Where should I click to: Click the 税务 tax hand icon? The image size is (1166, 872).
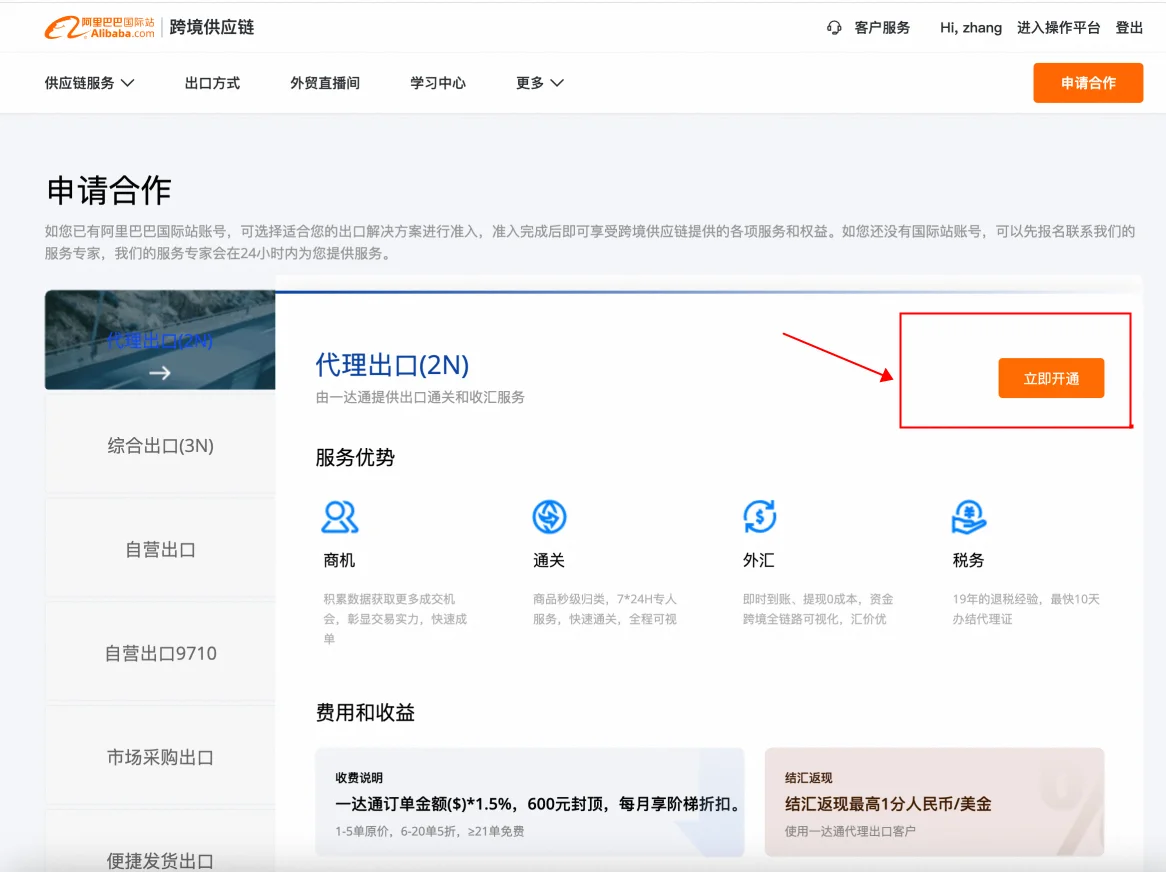point(969,517)
